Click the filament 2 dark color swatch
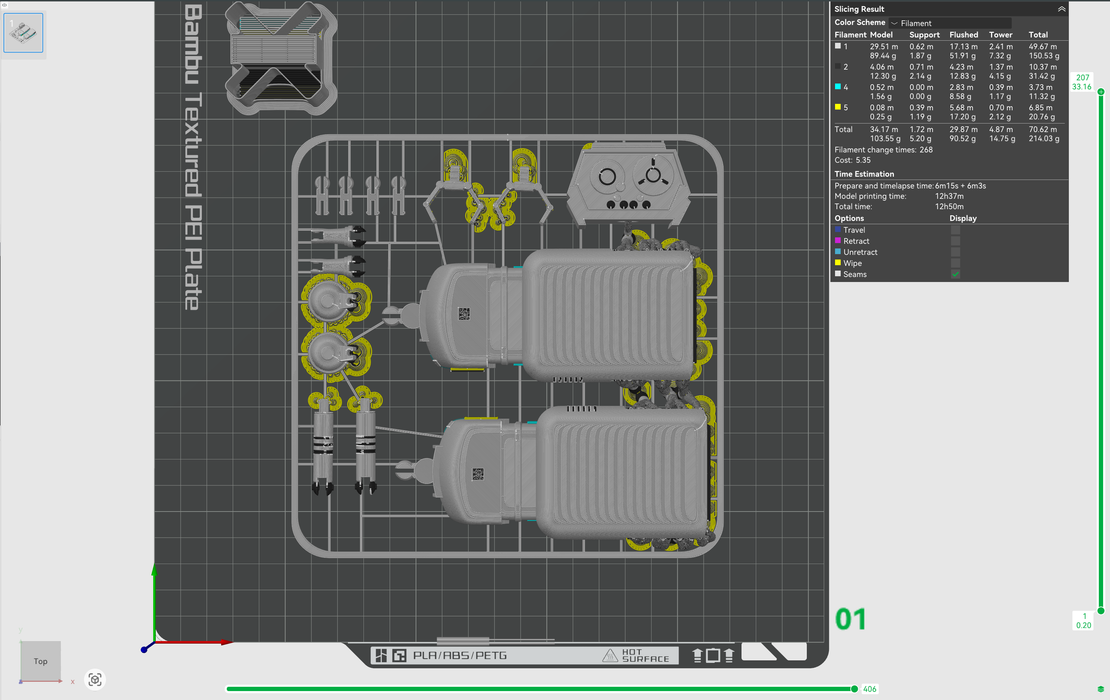The image size is (1110, 700). tap(839, 67)
